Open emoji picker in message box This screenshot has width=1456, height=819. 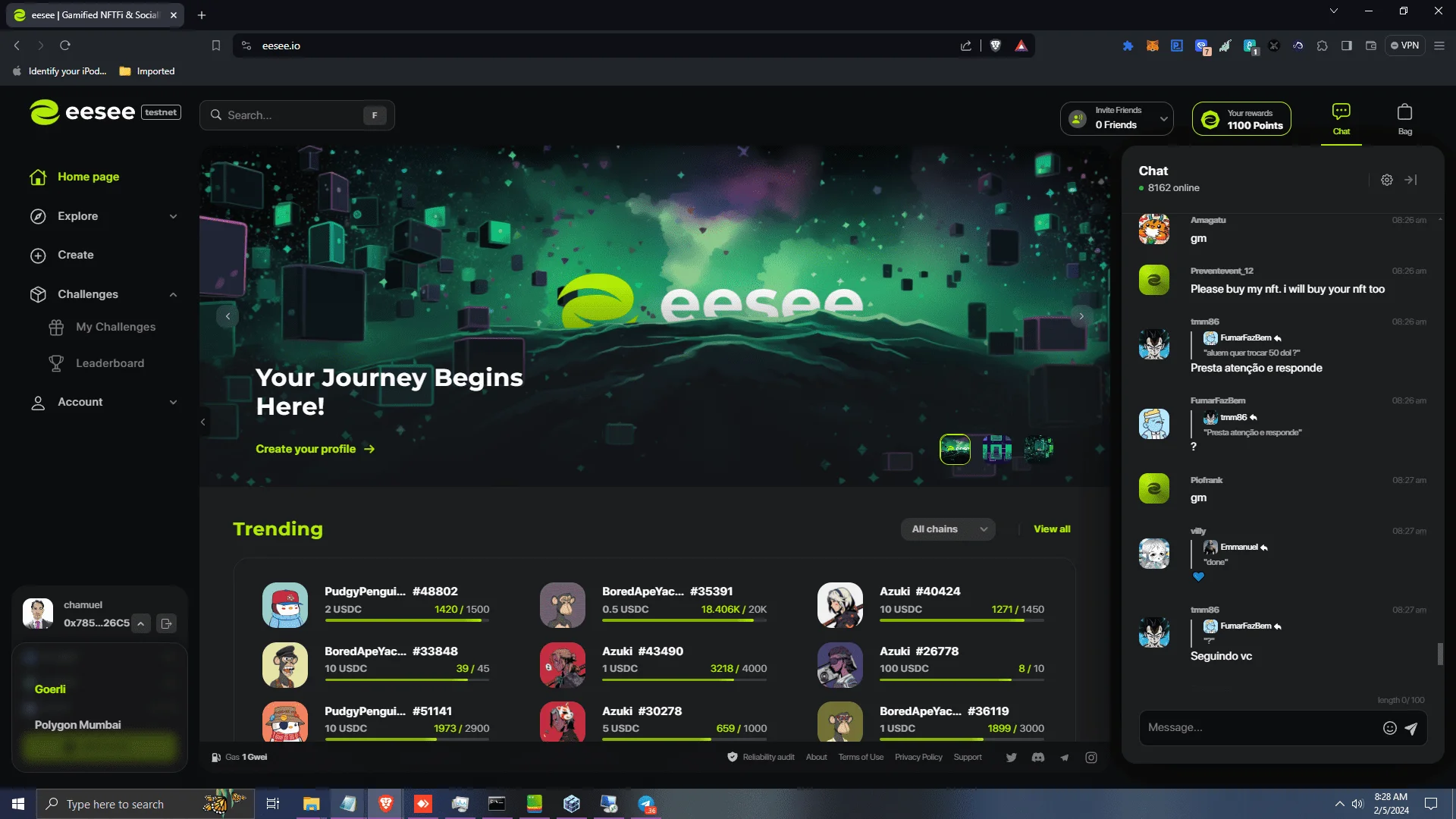(1389, 728)
